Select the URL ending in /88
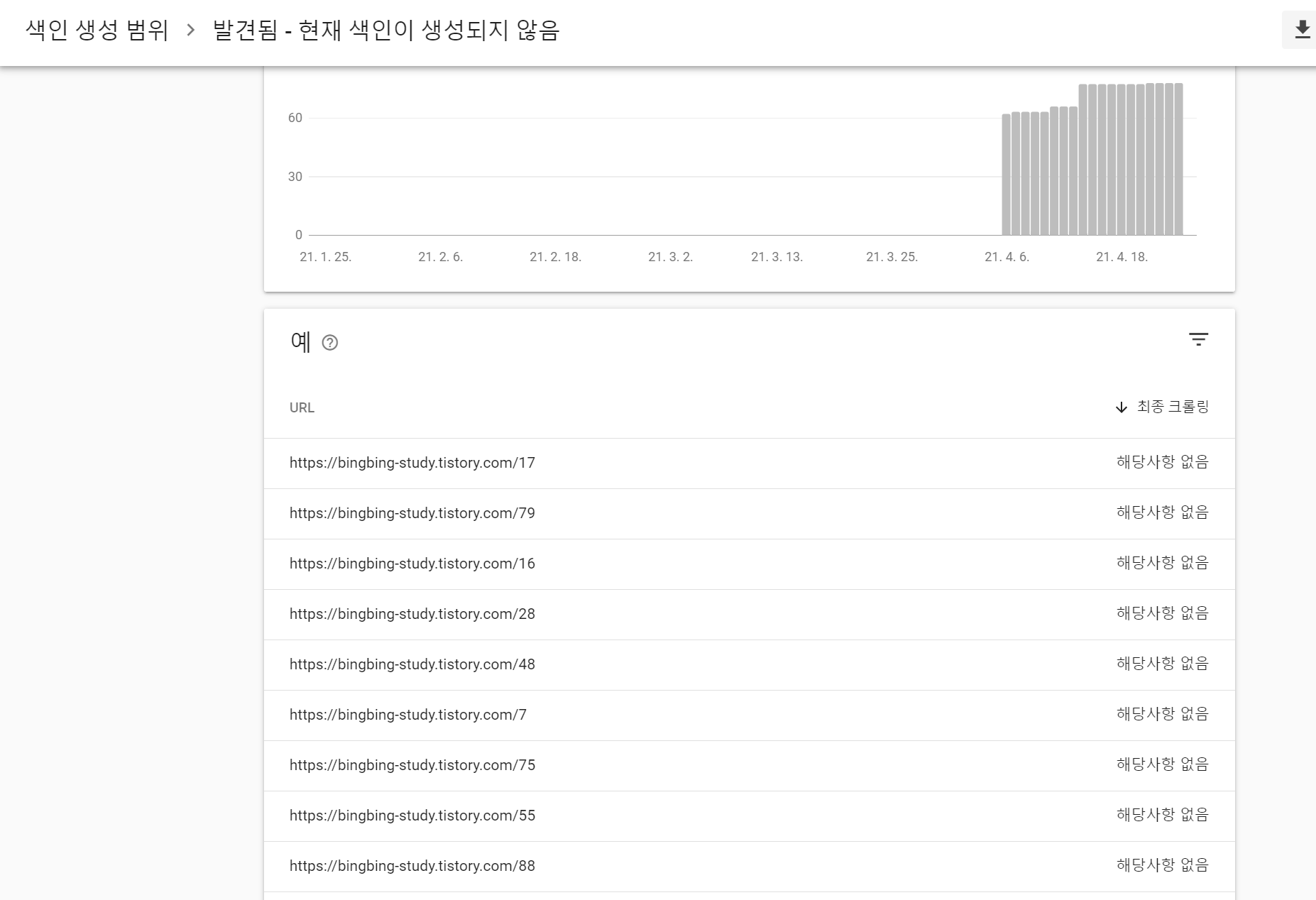This screenshot has width=1316, height=900. click(412, 866)
